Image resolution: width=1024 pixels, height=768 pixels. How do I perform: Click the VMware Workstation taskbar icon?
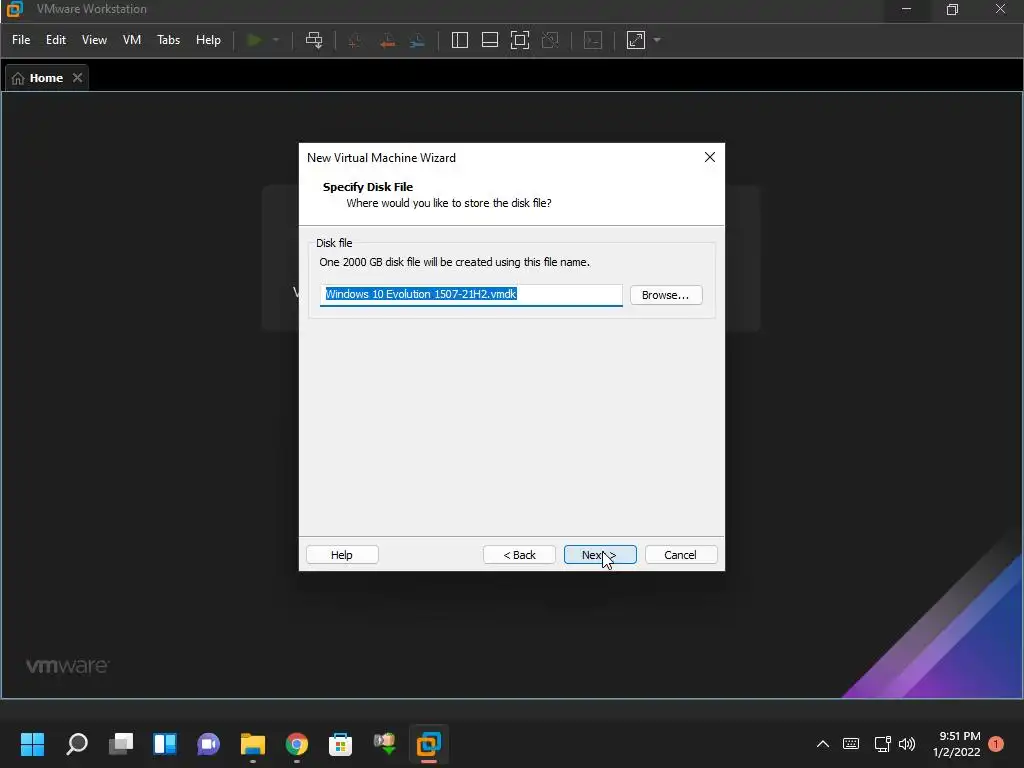coord(428,744)
